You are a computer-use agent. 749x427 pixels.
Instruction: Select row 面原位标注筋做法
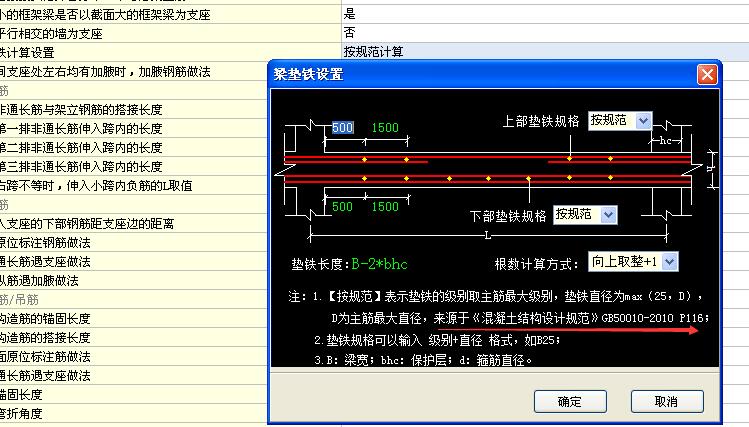tap(133, 357)
